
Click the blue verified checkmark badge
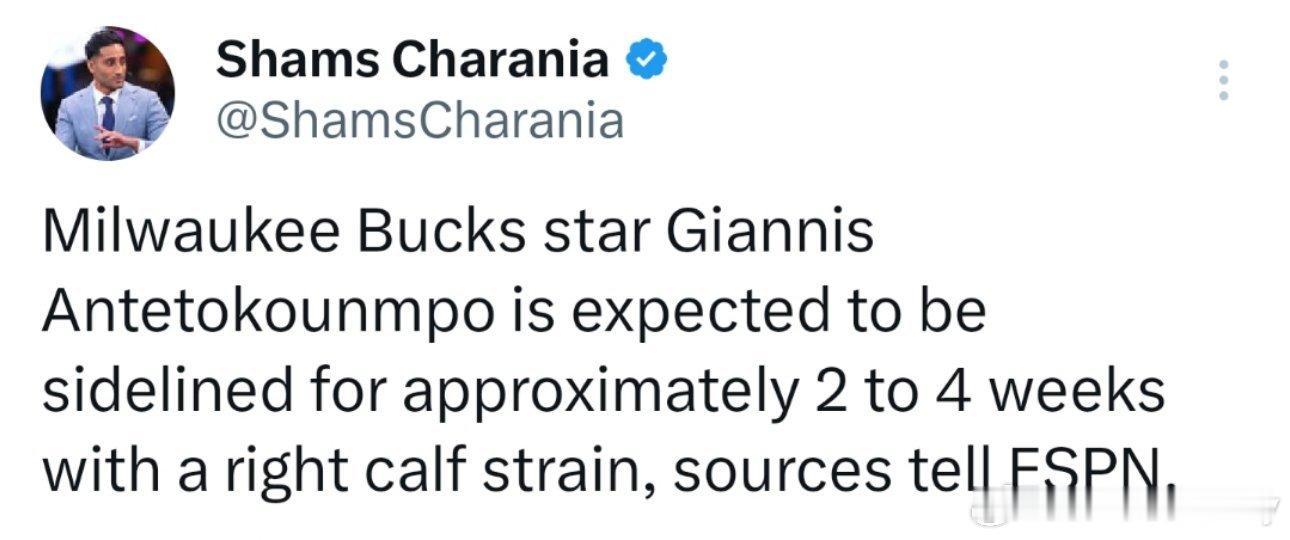click(646, 61)
